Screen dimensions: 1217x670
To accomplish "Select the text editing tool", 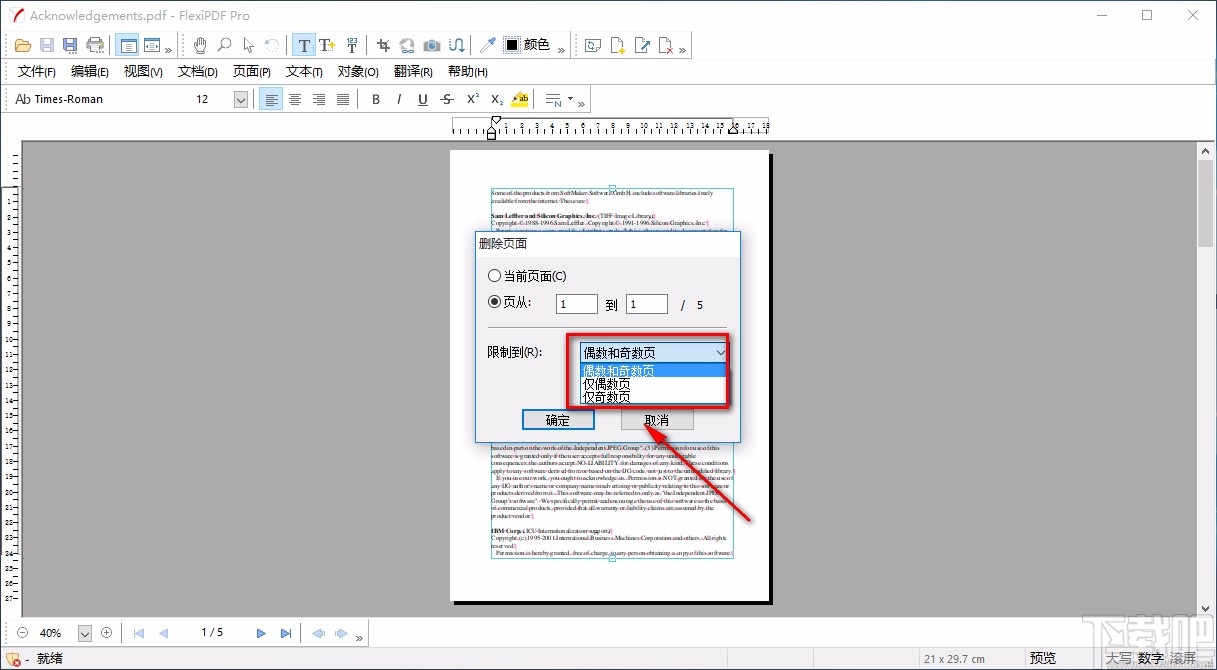I will coord(304,45).
